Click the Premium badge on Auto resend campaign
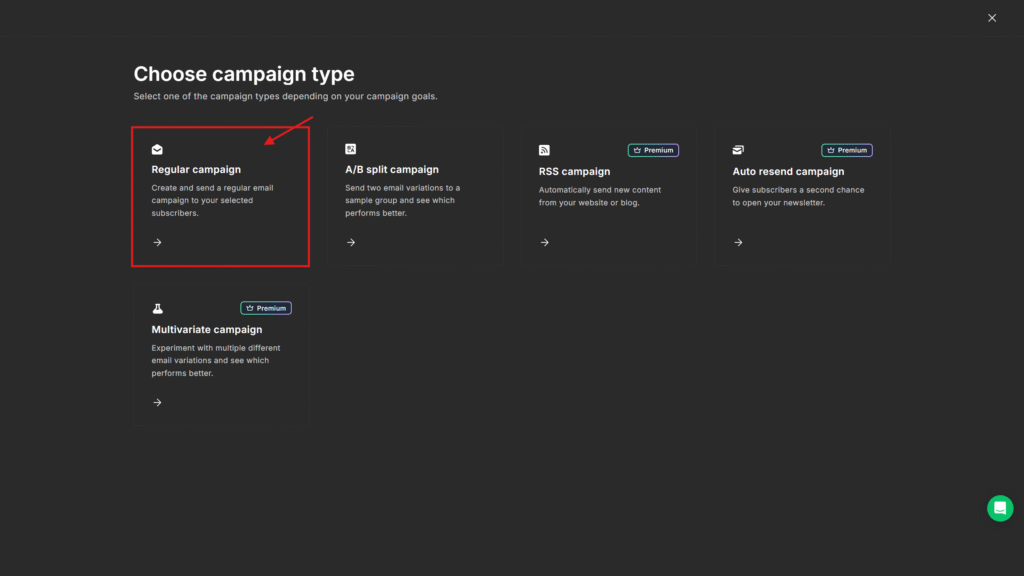 click(847, 150)
